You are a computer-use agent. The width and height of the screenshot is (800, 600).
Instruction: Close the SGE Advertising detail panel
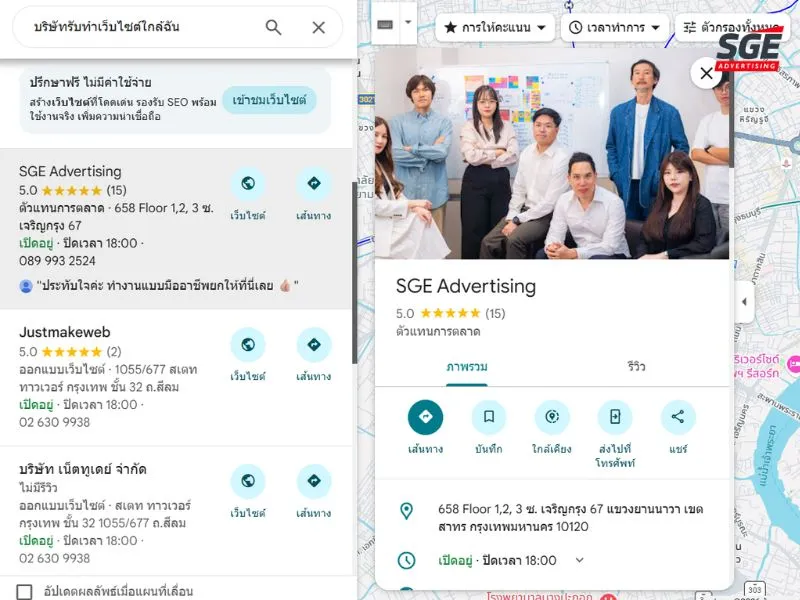click(x=706, y=73)
